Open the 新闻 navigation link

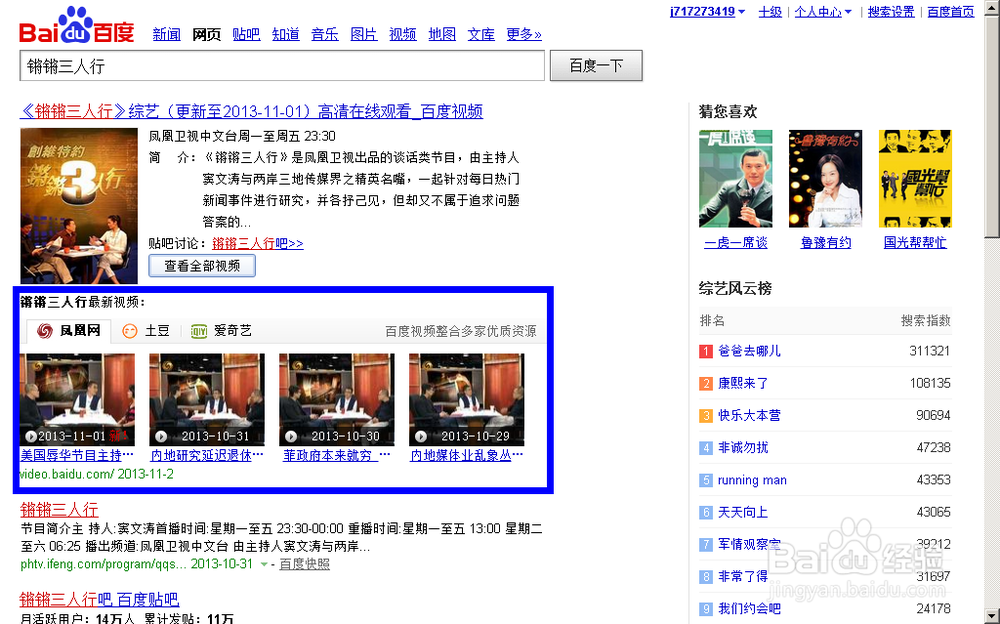(166, 34)
